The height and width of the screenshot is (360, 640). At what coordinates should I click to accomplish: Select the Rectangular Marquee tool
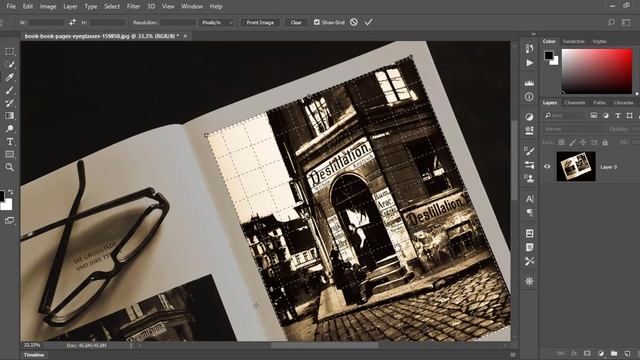9,51
